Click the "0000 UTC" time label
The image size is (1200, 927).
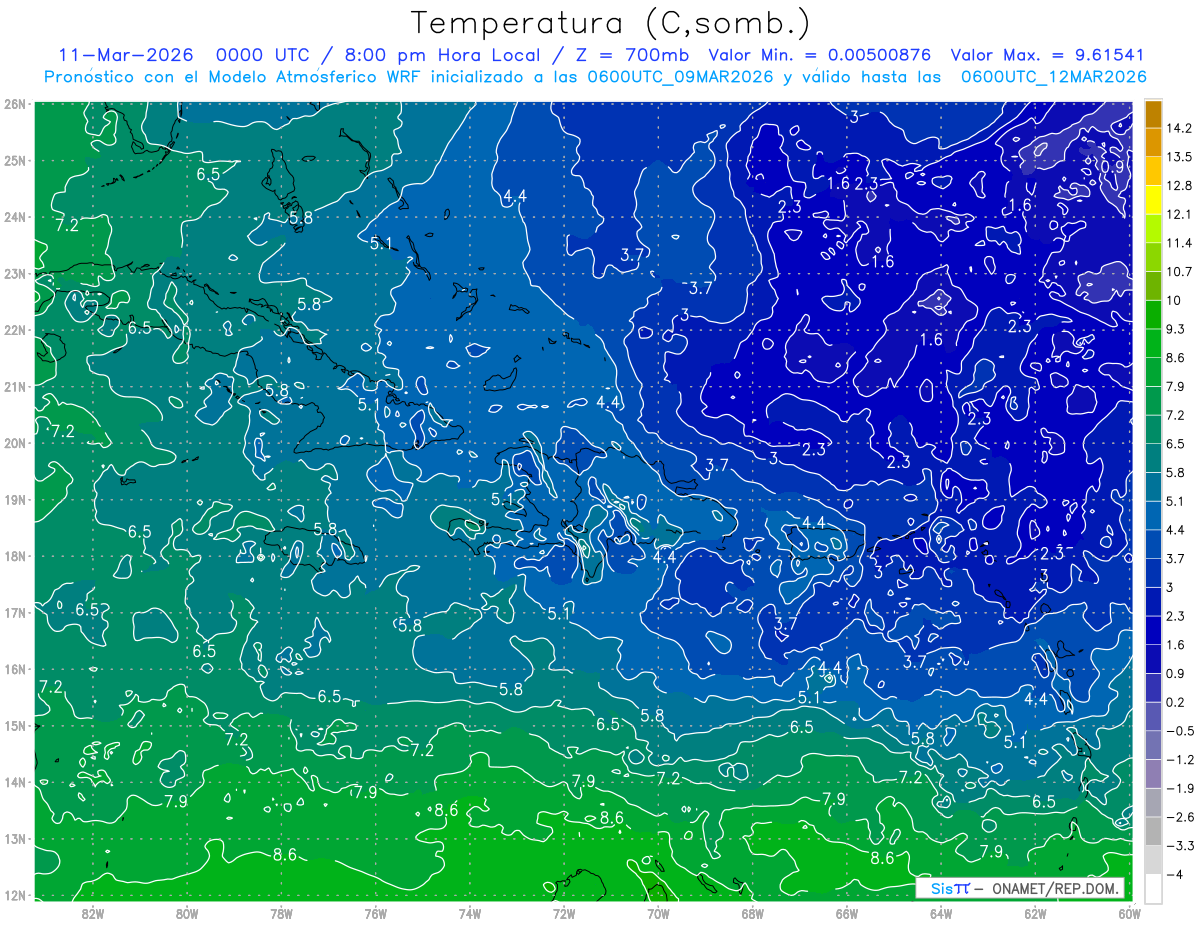pyautogui.click(x=264, y=55)
